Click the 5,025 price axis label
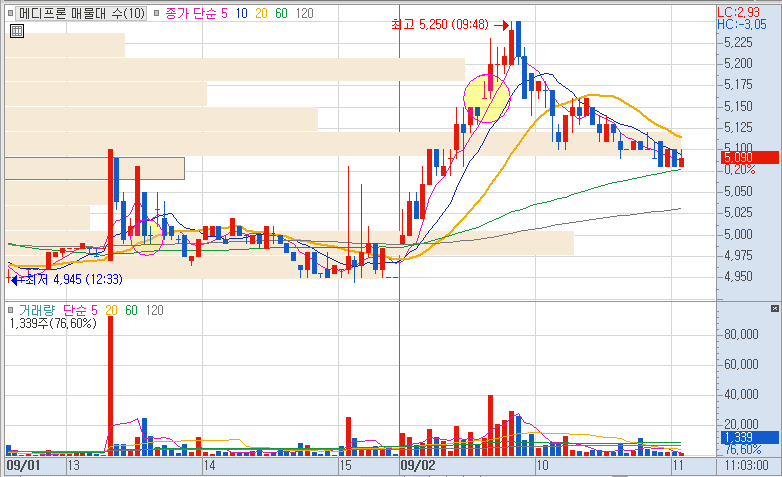Screen dimensions: 782x477 click(738, 213)
